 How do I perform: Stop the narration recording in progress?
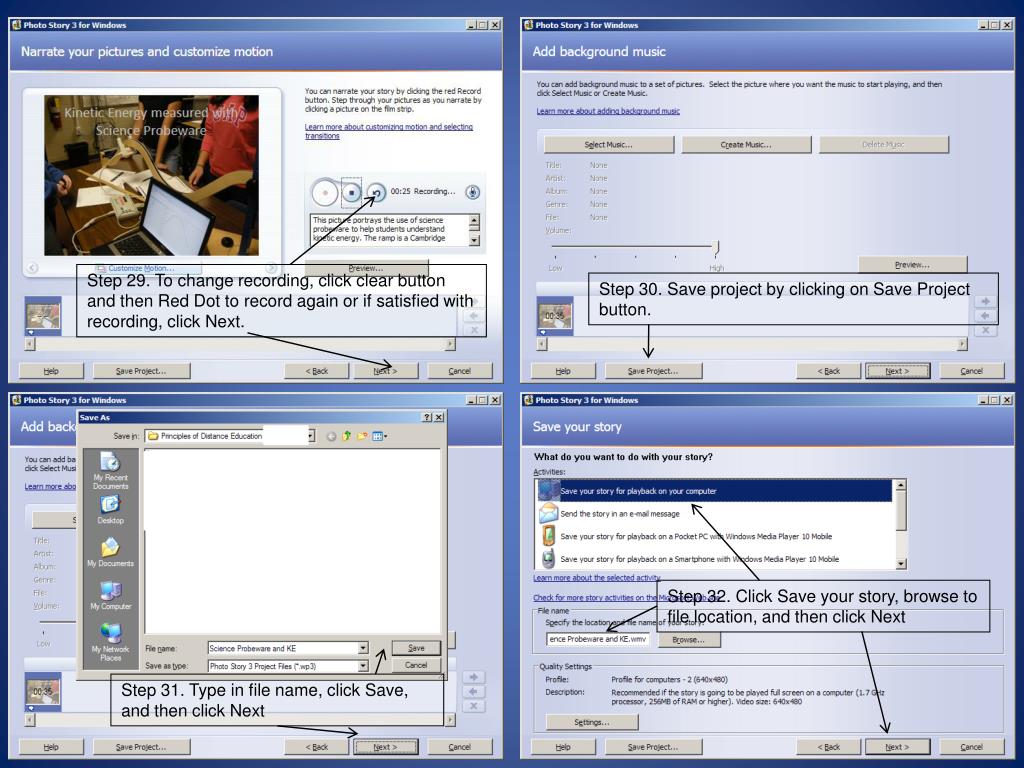351,193
